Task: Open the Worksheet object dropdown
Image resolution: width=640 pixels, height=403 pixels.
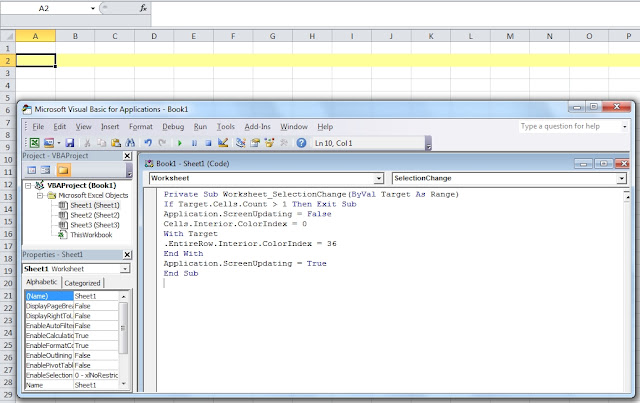Action: coord(379,178)
